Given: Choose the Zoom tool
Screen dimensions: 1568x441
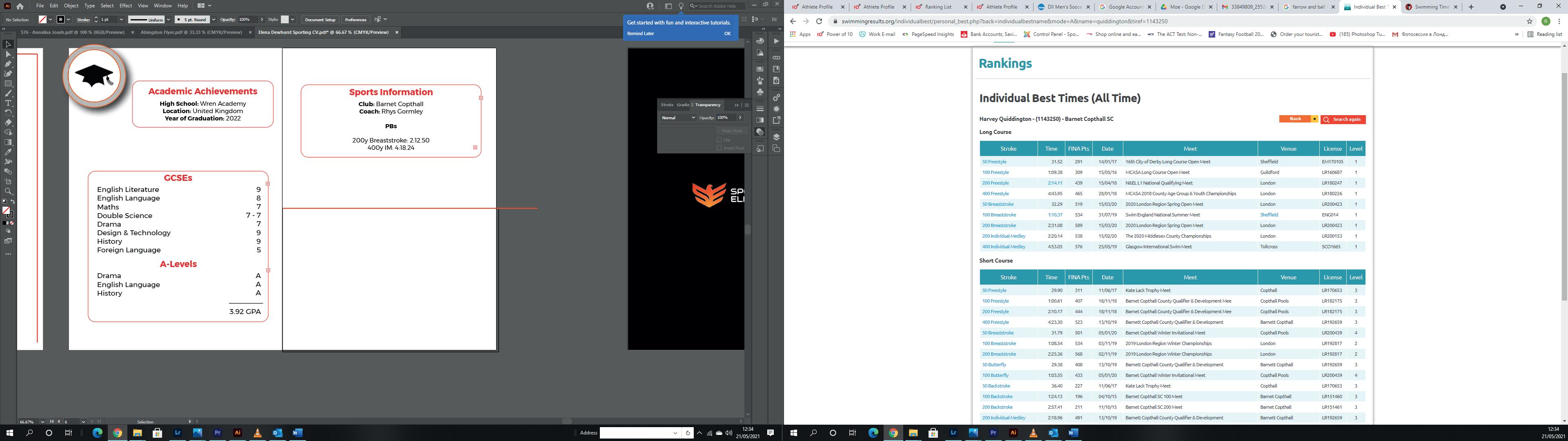Looking at the screenshot, I should [8, 191].
